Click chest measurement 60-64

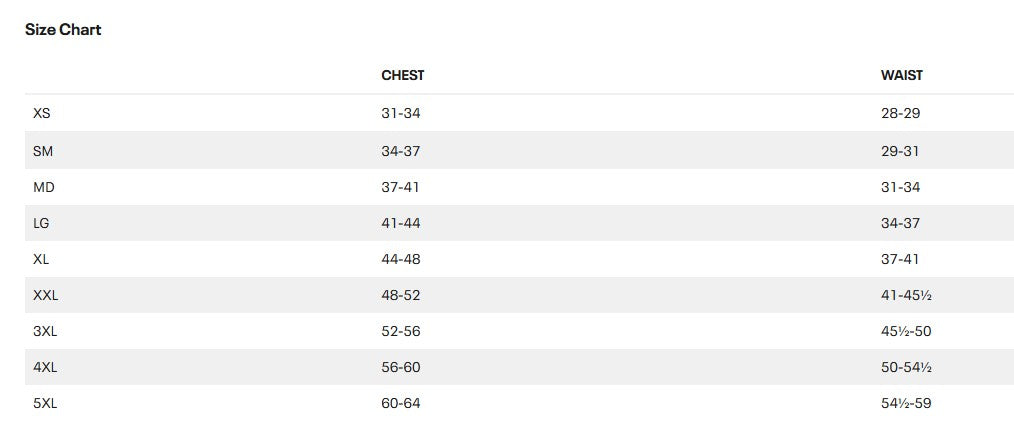[x=401, y=403]
